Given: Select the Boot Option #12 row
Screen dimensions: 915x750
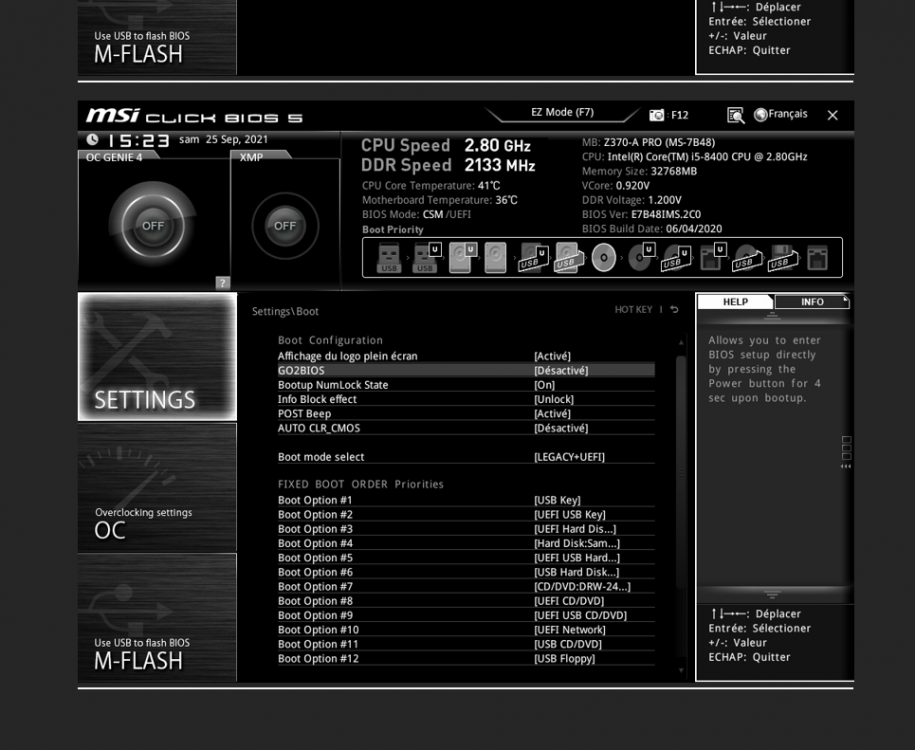Looking at the screenshot, I should [466, 659].
